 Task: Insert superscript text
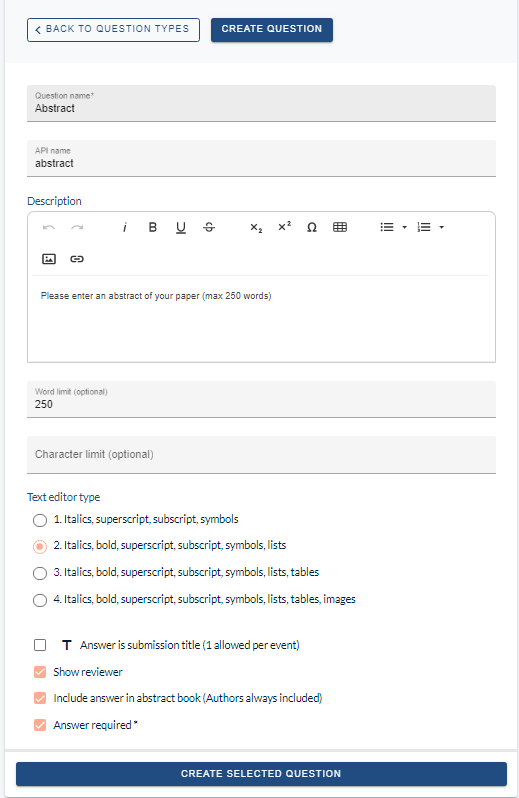[284, 227]
